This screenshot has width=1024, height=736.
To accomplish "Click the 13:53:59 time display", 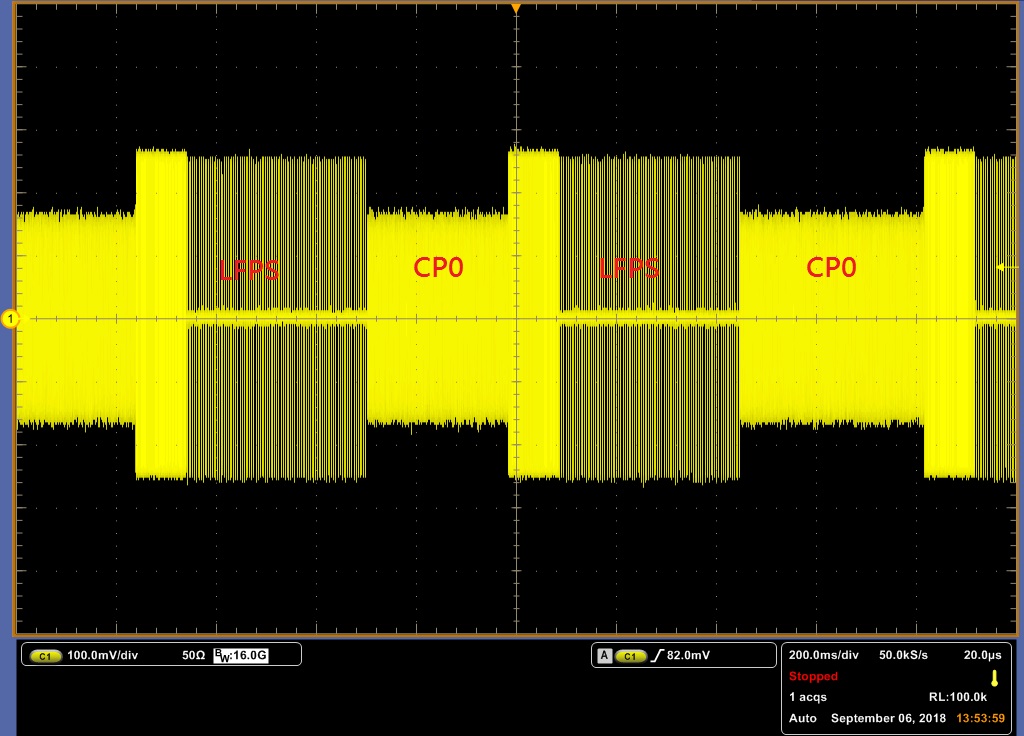I will click(x=980, y=718).
